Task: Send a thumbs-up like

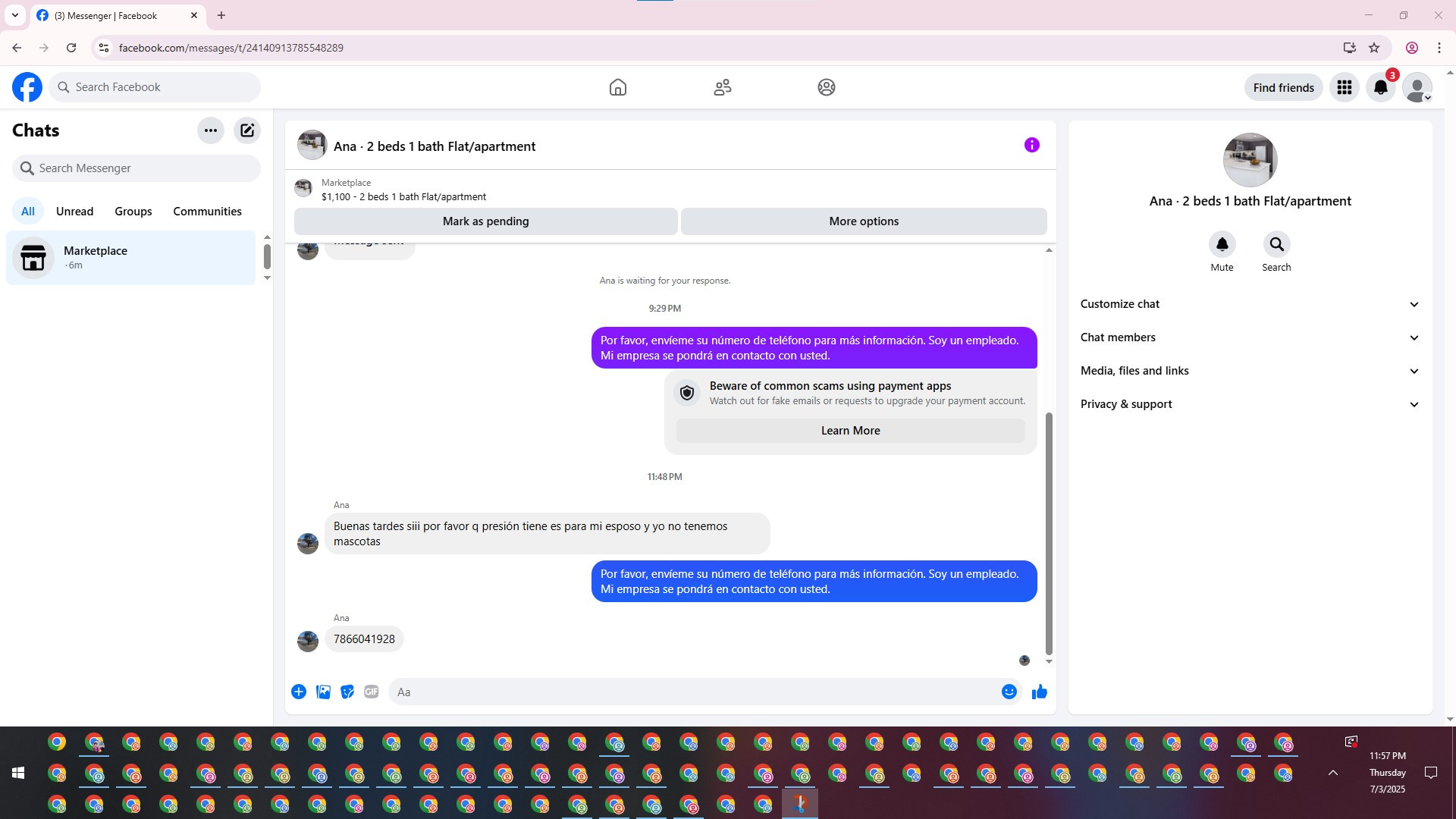Action: (1039, 692)
